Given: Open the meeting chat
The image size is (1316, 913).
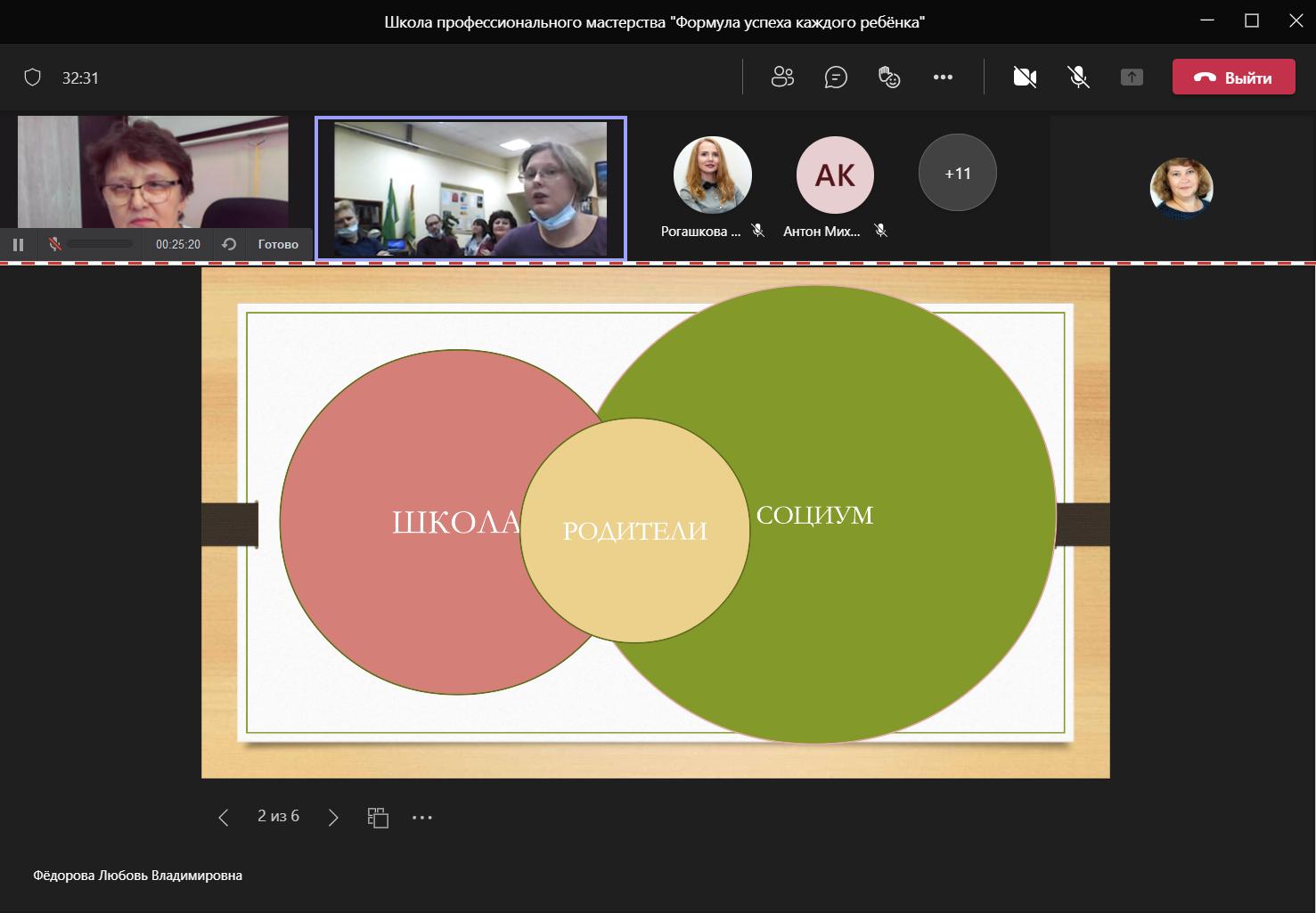Looking at the screenshot, I should (836, 77).
